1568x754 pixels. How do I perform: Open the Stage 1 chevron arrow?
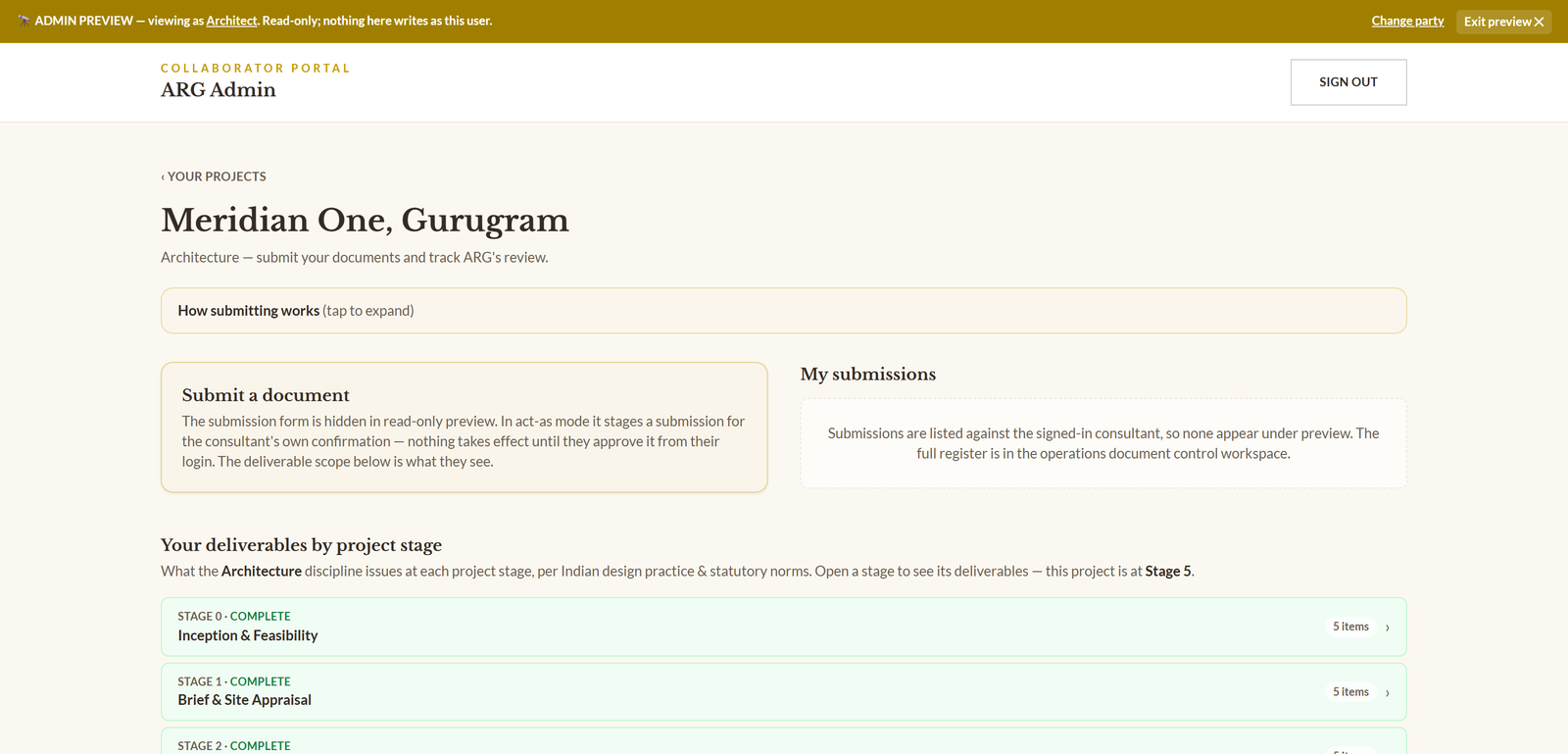click(x=1388, y=693)
